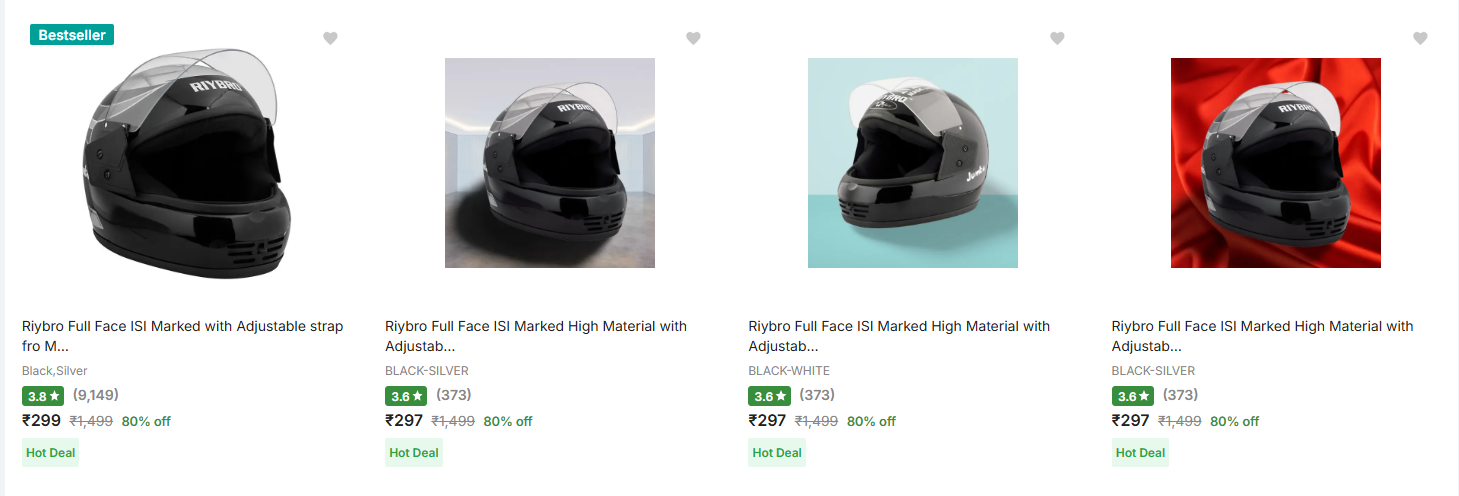The height and width of the screenshot is (496, 1459).
Task: Click the 3.6 rating badge on Black-White helmet
Action: [769, 396]
